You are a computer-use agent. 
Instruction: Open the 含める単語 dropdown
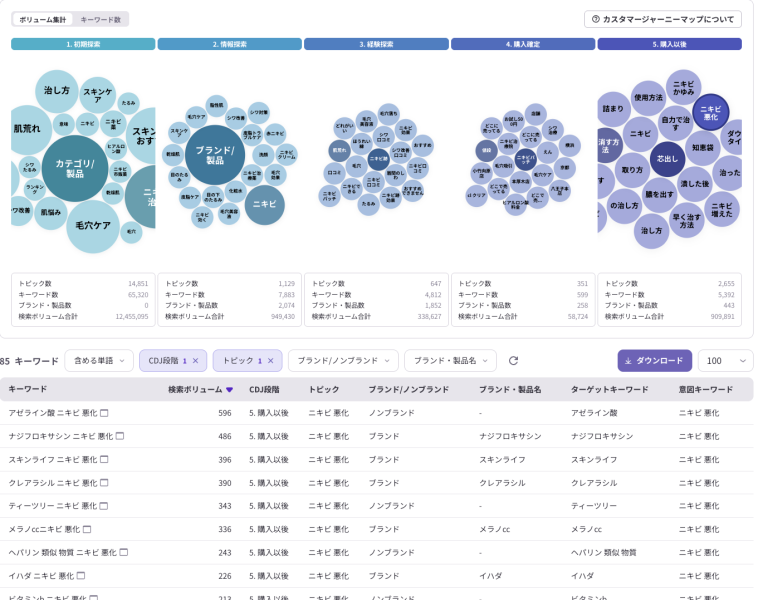point(99,361)
